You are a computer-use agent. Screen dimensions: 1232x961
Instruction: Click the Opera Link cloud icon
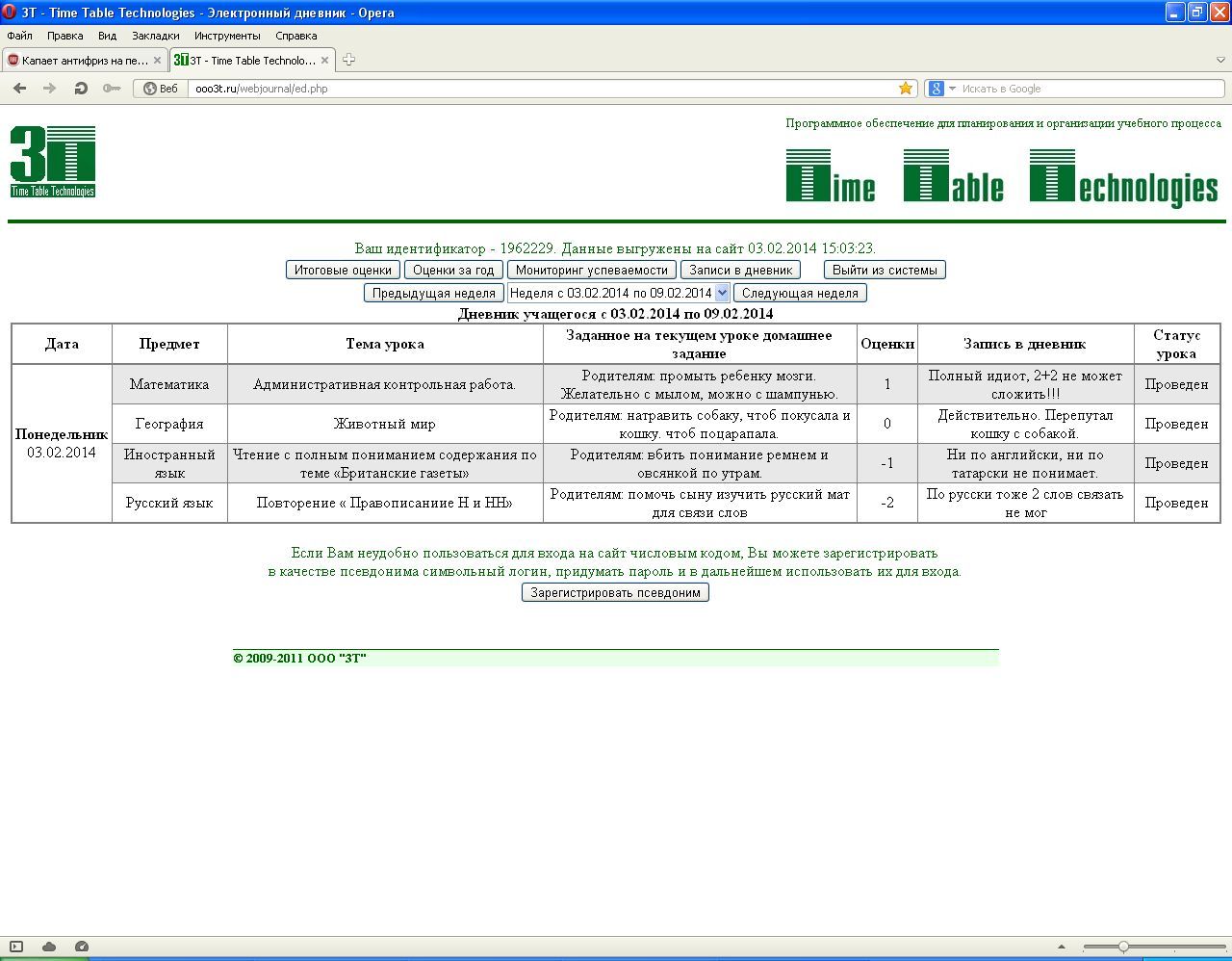pyautogui.click(x=49, y=947)
